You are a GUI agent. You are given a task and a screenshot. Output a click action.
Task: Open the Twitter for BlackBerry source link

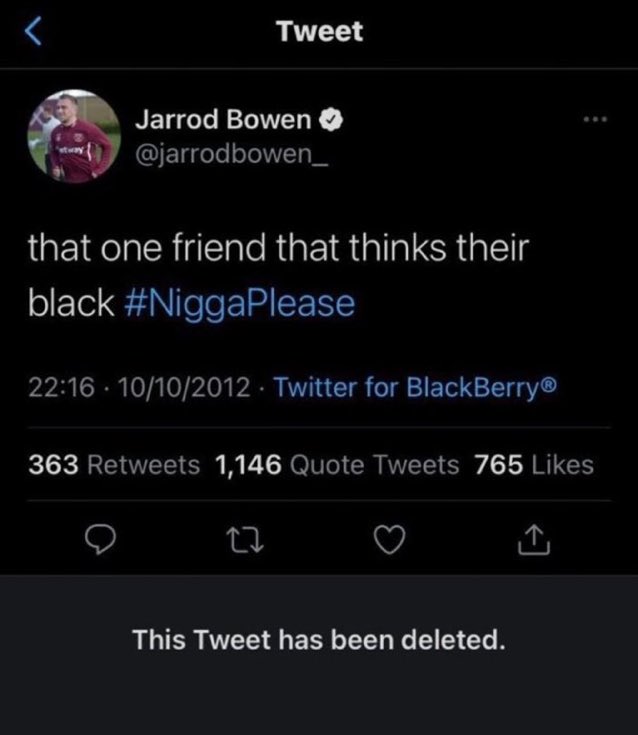pyautogui.click(x=415, y=387)
